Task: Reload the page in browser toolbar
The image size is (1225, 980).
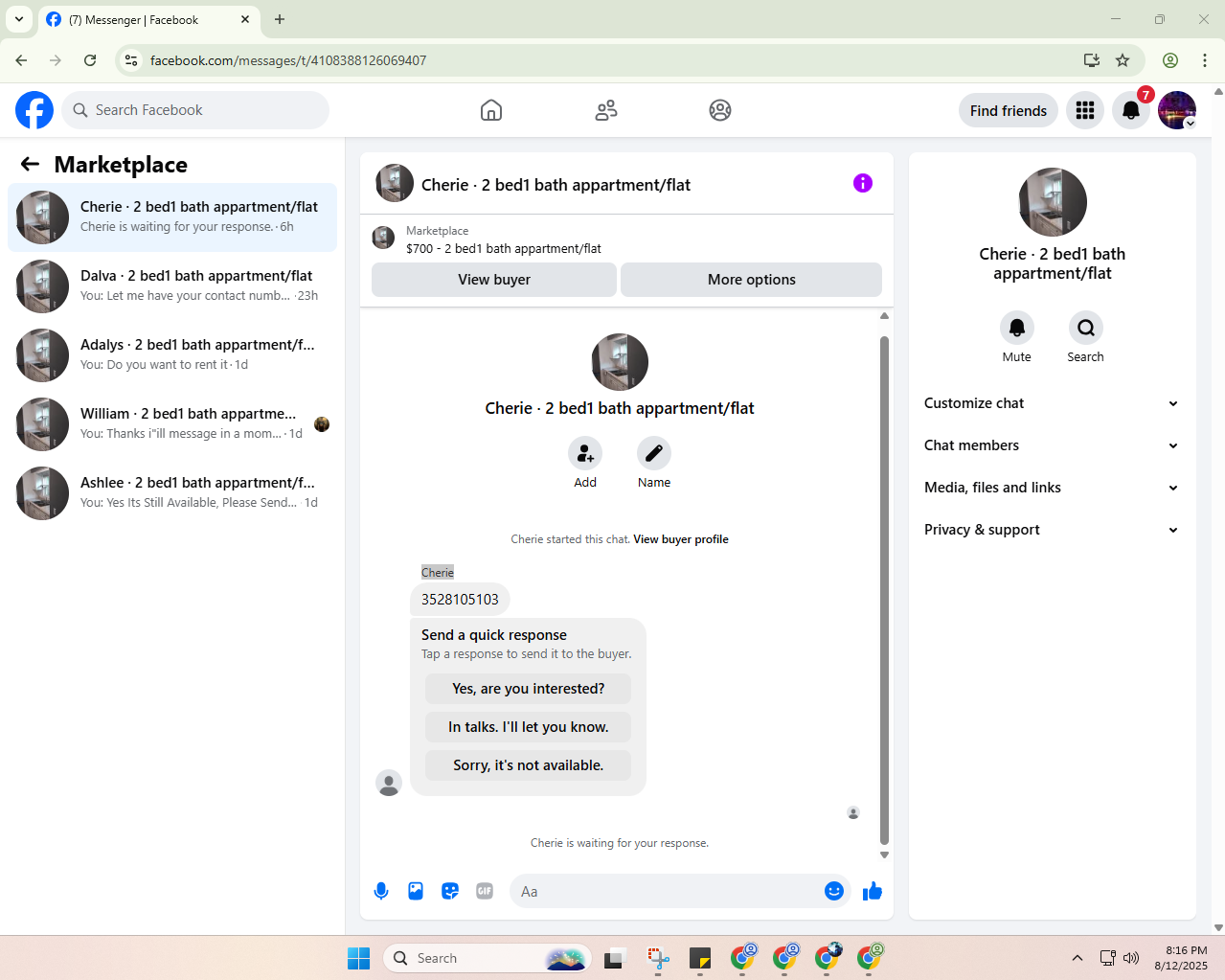Action: 90,60
